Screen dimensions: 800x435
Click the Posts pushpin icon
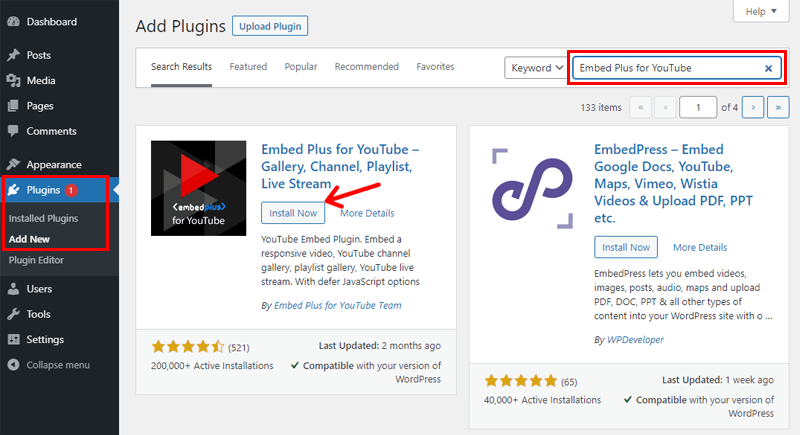[x=14, y=55]
